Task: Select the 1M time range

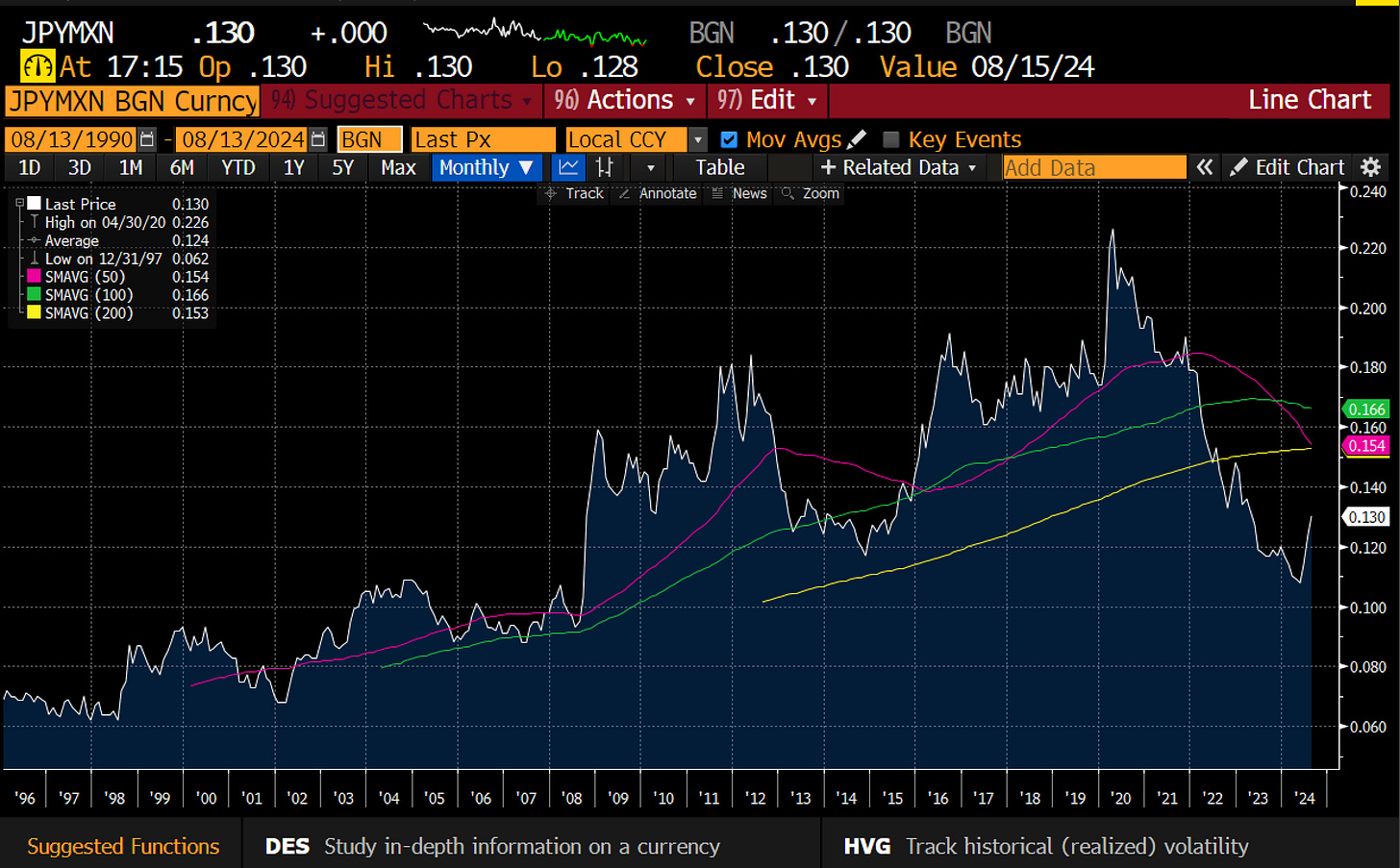Action: coord(131,167)
